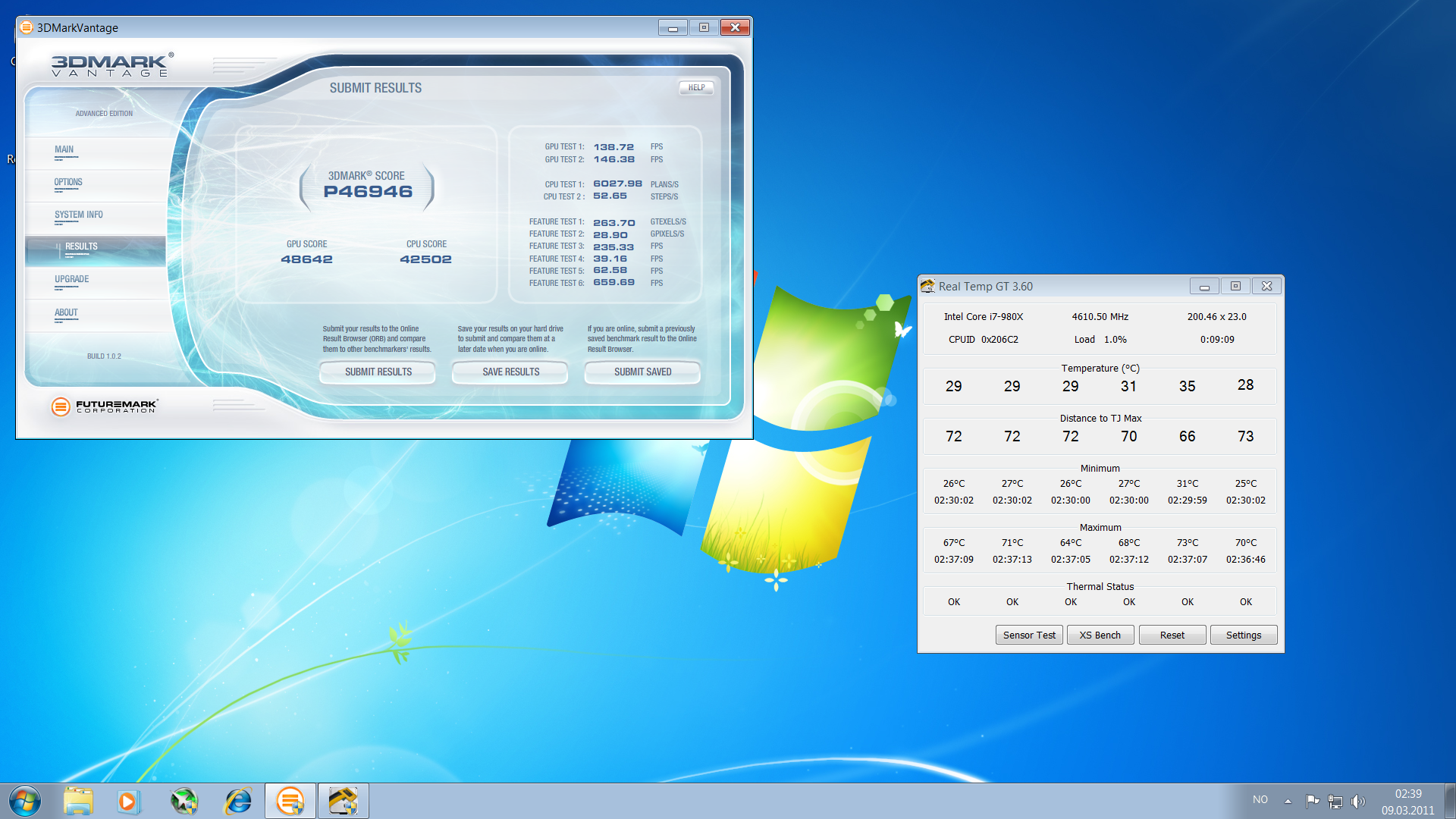This screenshot has width=1456, height=819.
Task: Open Action Center flag tray icon
Action: [1313, 801]
